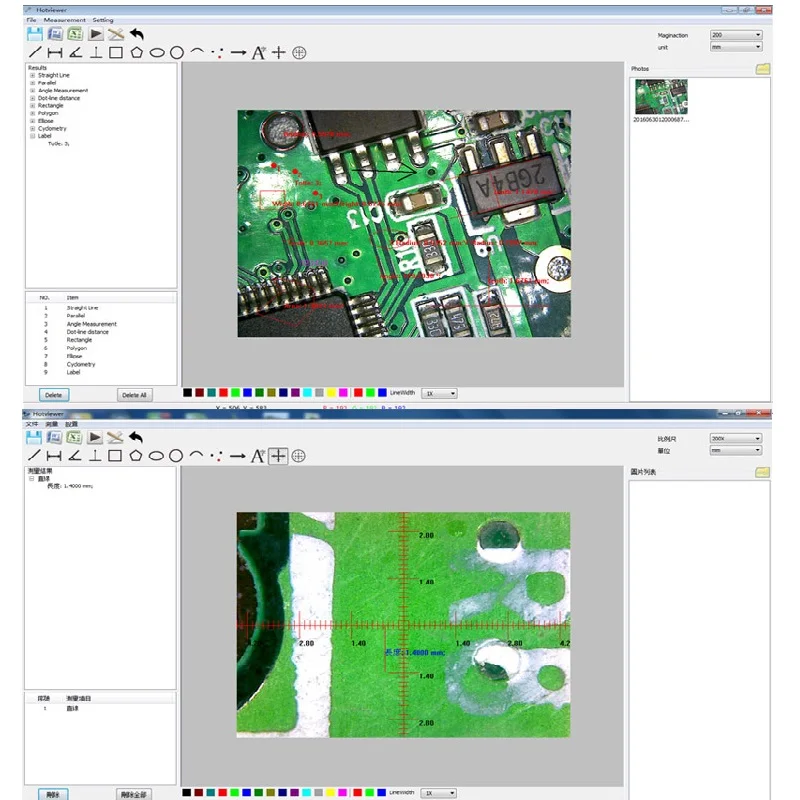Viewport: 800px width, 800px height.
Task: Choose the Arrow tool in the top window
Action: coord(238,53)
